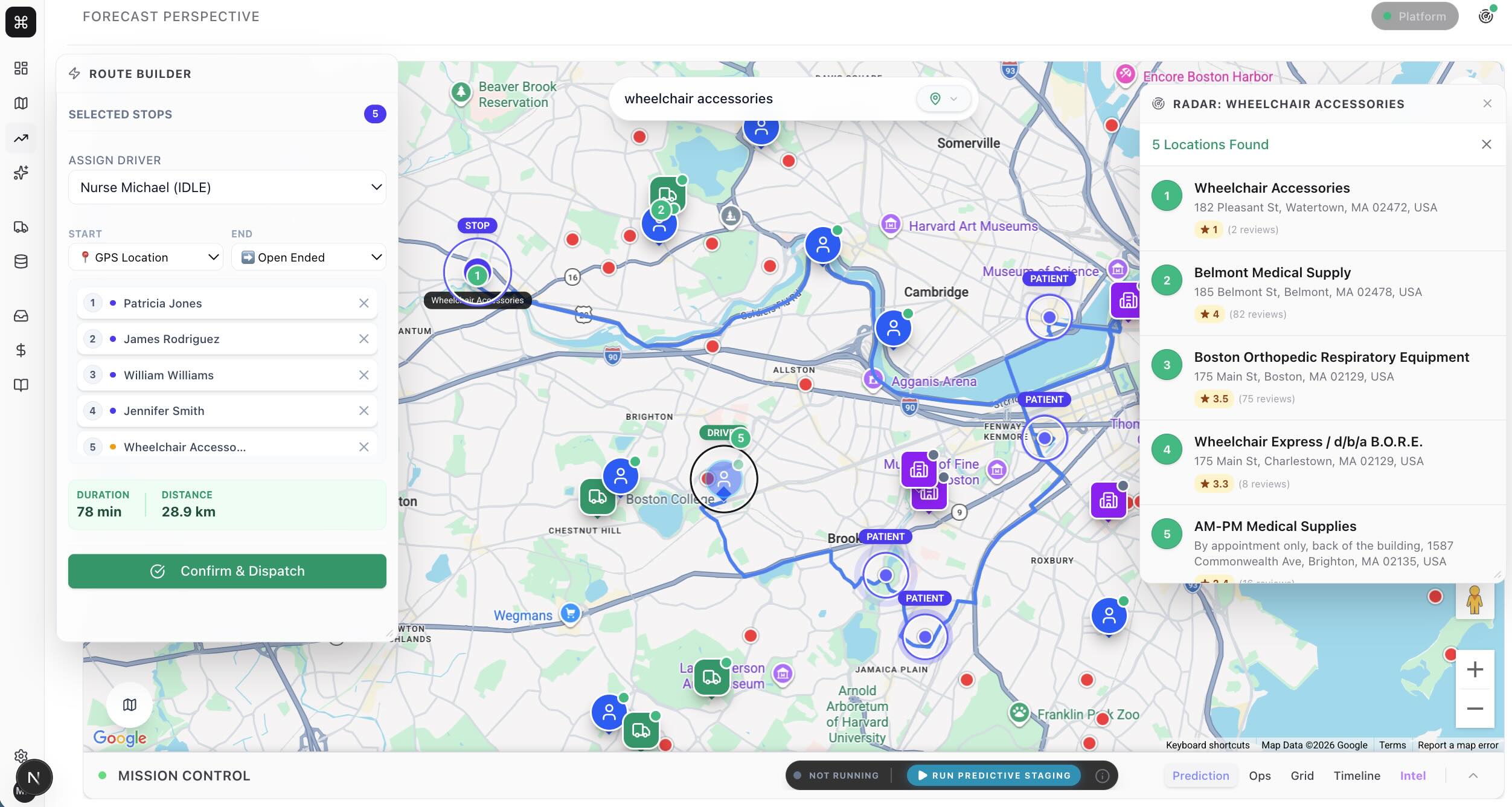
Task: Toggle map layers button near Google logo
Action: (x=129, y=705)
